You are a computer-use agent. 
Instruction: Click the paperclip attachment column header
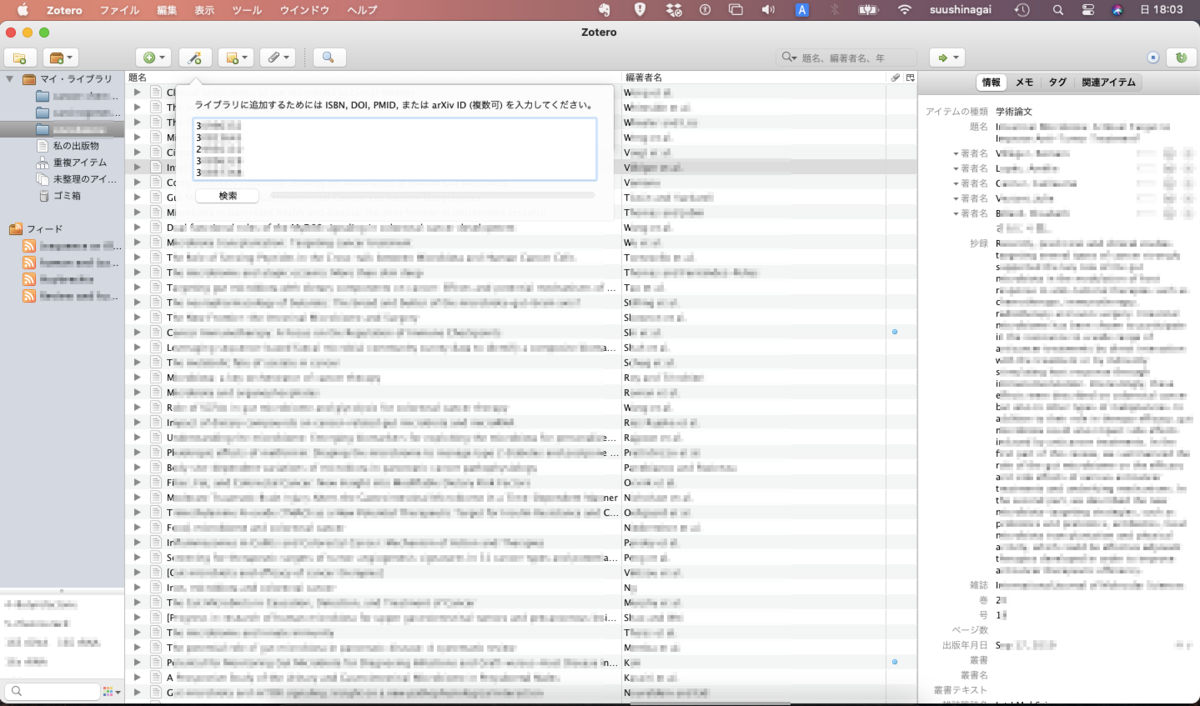(896, 77)
